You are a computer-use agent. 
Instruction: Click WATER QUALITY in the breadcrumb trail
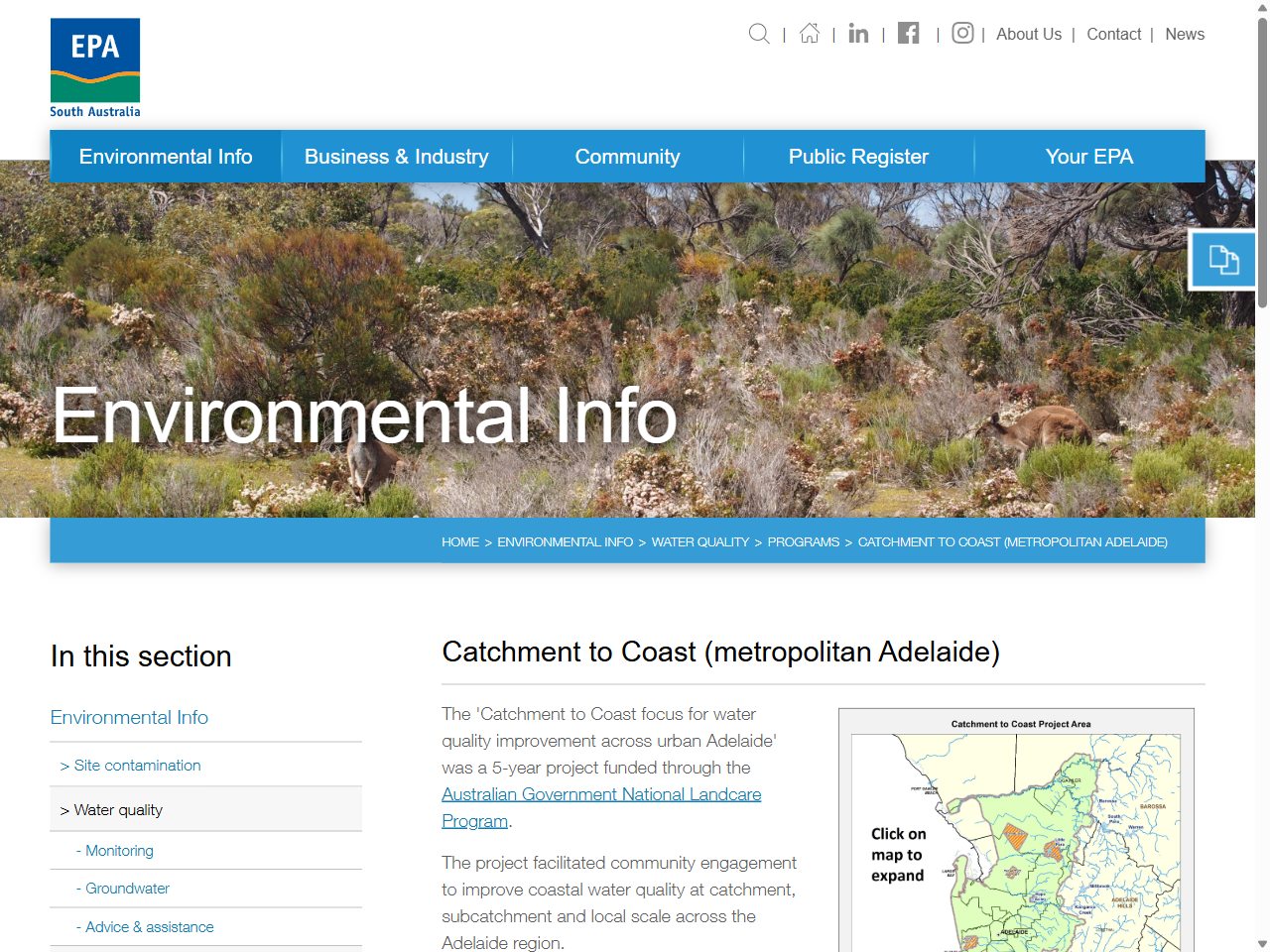[x=700, y=541]
